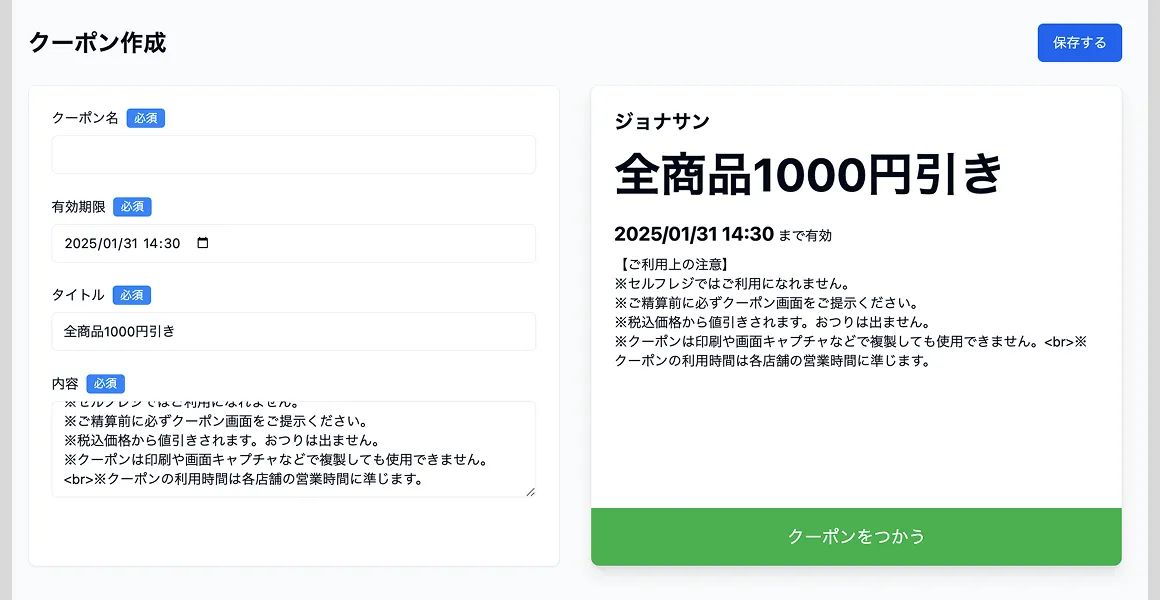The height and width of the screenshot is (600, 1160).
Task: Click the empty クーポン名 input field
Action: click(x=293, y=154)
